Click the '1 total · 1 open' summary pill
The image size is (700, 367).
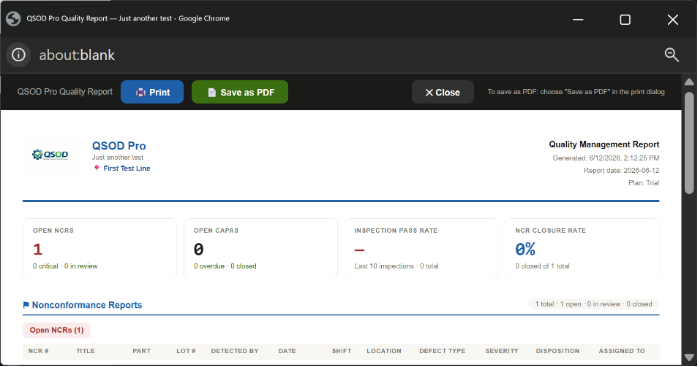593,304
